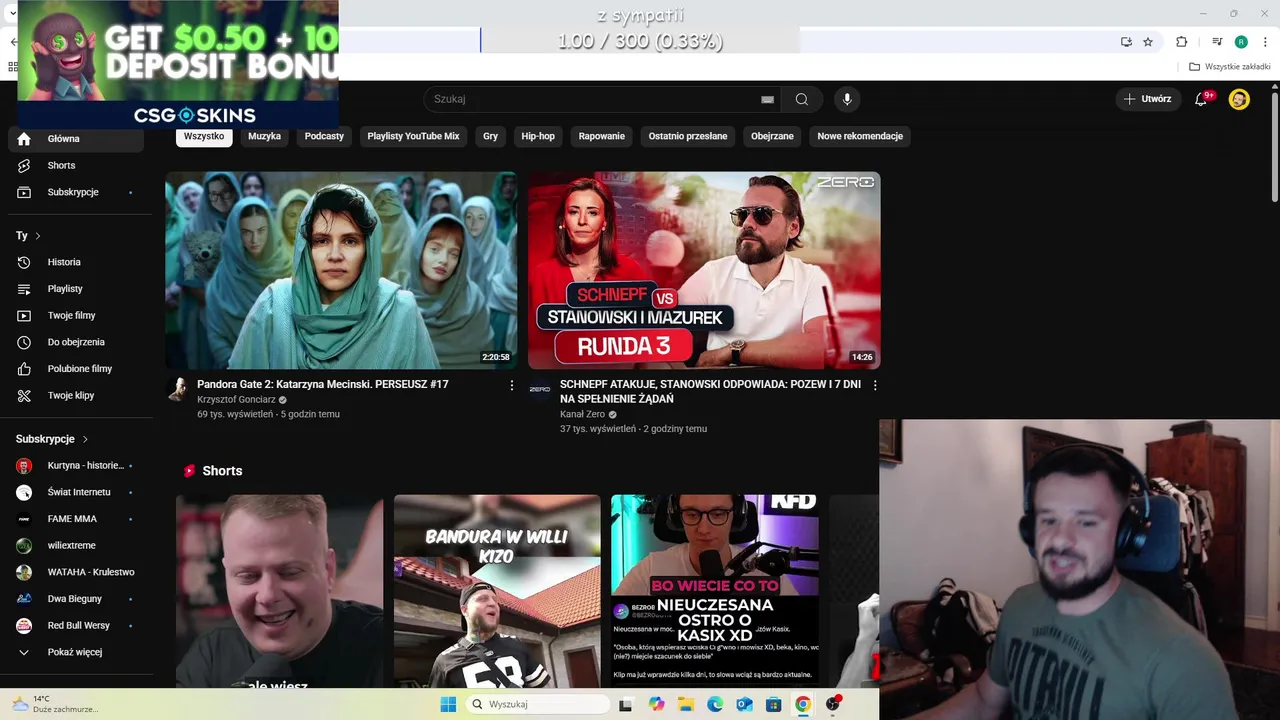Select the Obejrzane filter chip

[x=772, y=136]
